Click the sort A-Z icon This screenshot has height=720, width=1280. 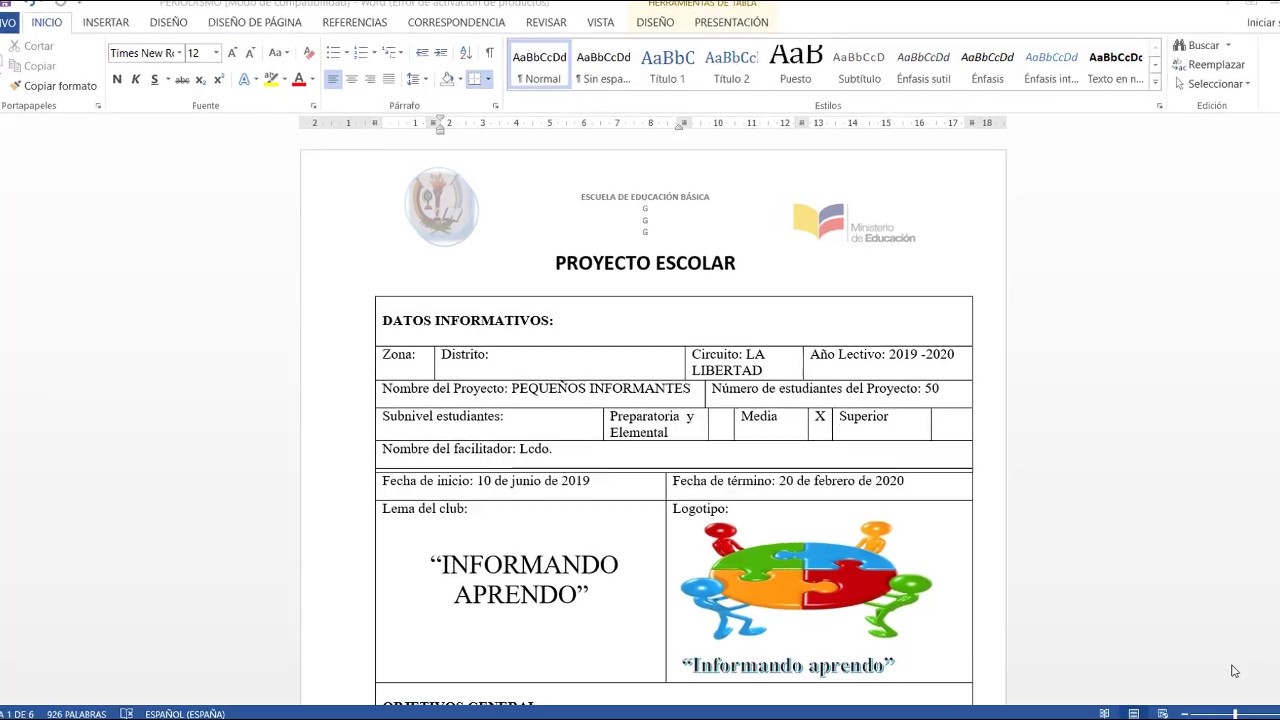coord(466,53)
